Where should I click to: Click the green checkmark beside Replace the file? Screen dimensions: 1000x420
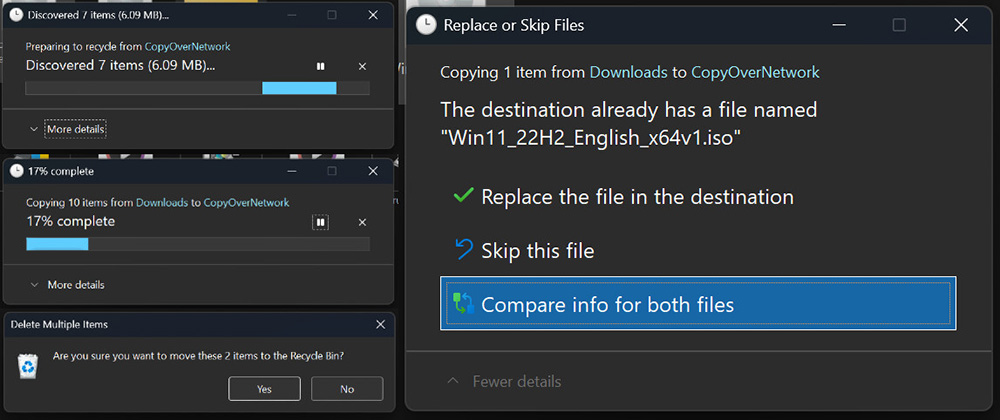tap(463, 196)
